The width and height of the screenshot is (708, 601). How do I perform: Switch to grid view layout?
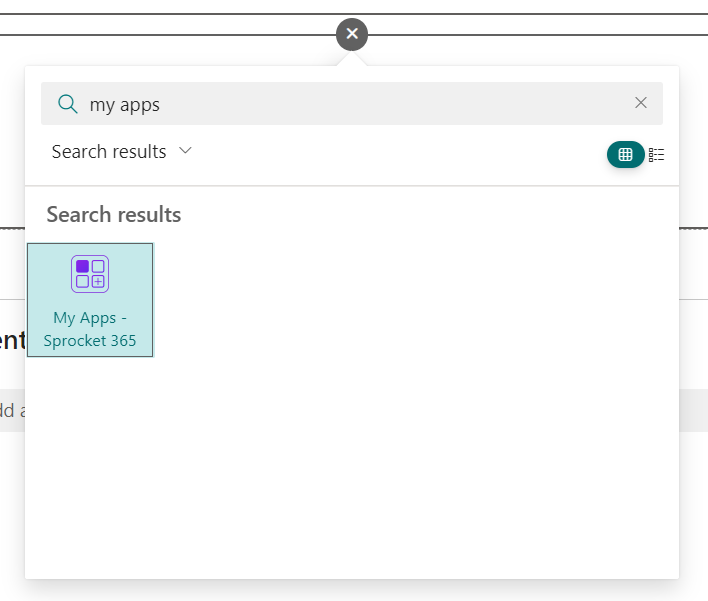(625, 154)
